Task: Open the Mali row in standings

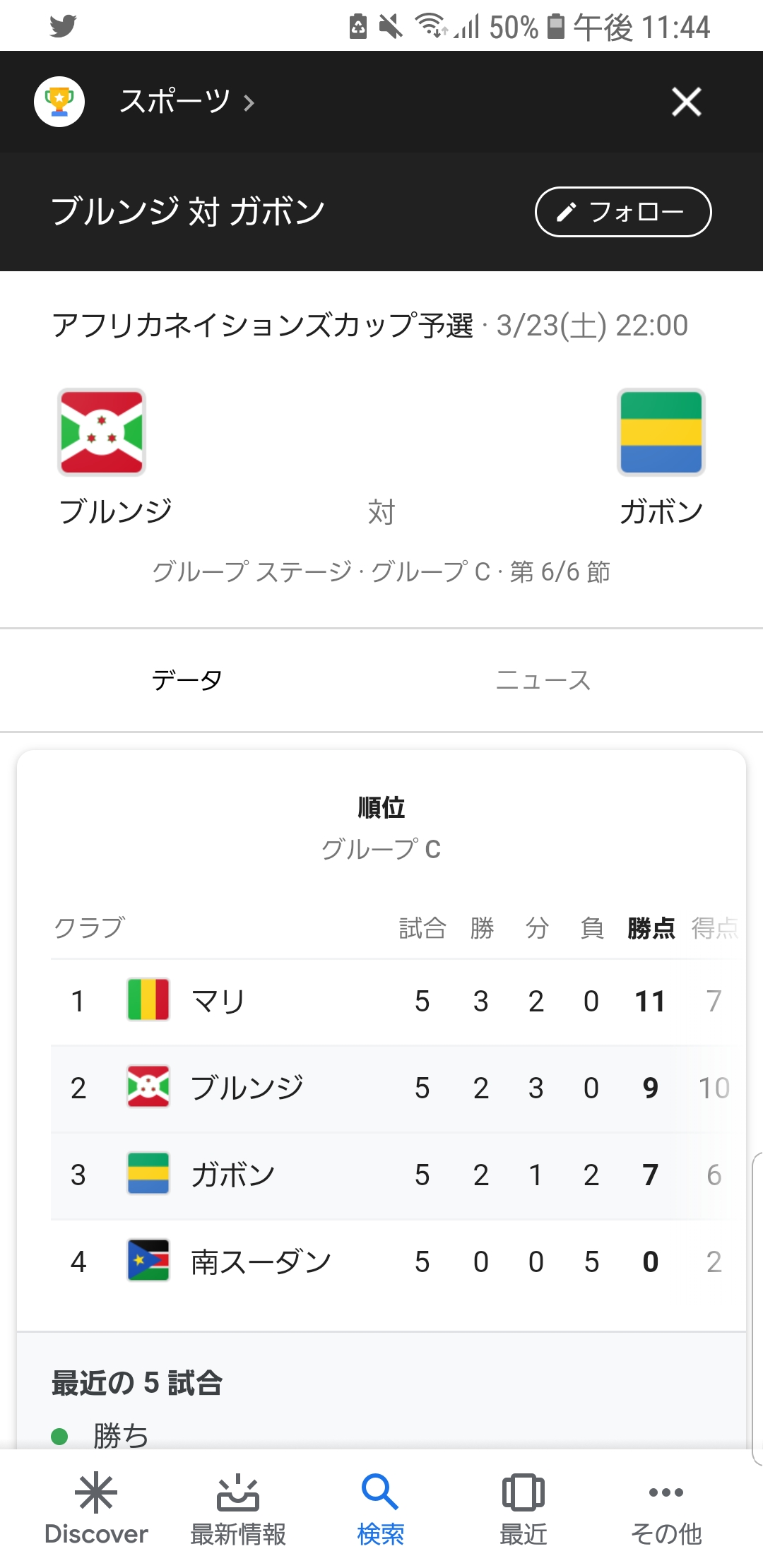Action: (x=218, y=1001)
